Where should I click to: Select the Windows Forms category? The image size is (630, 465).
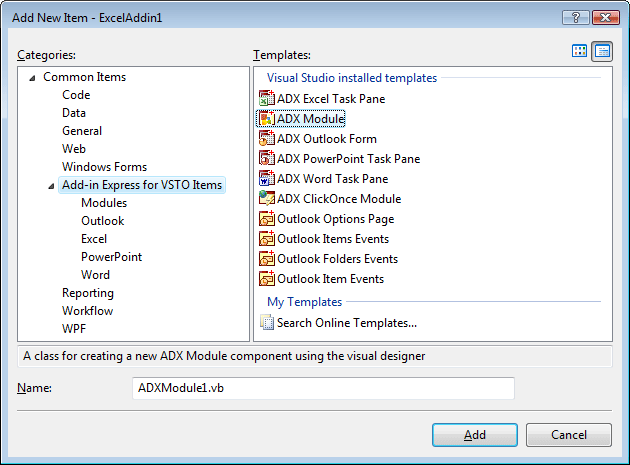tap(104, 167)
